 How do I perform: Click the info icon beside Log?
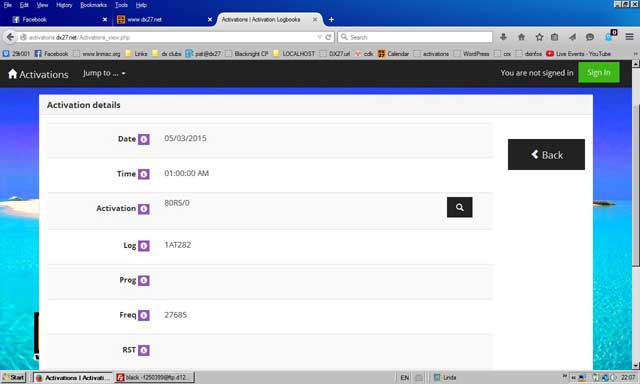tap(144, 246)
